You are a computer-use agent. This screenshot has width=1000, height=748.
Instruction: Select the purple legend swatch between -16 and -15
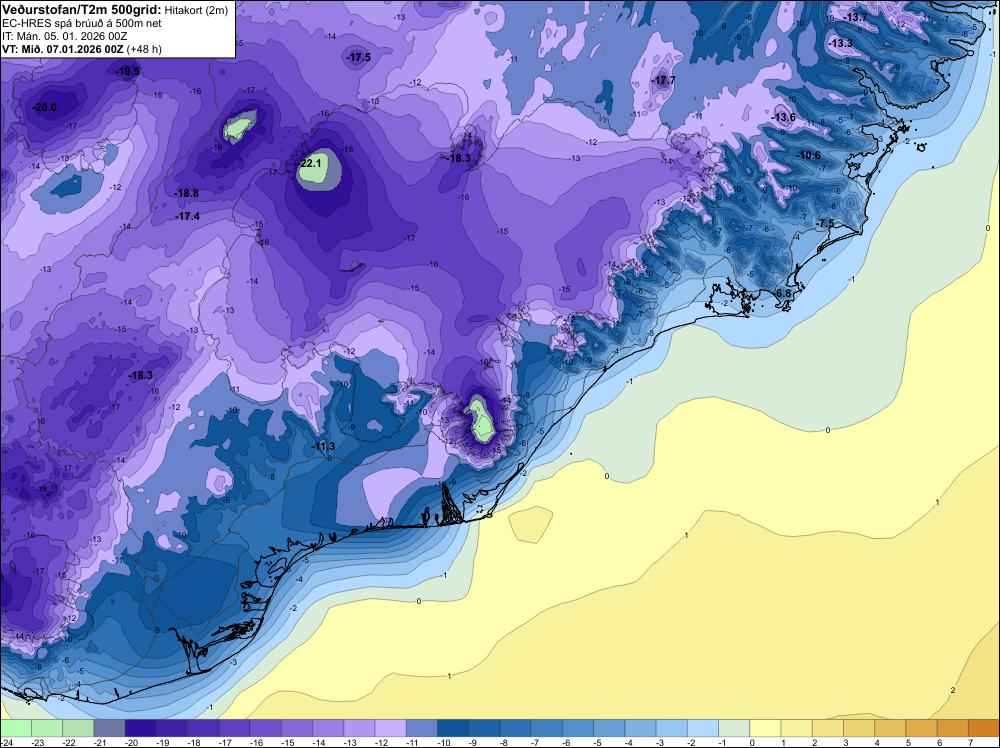265,728
